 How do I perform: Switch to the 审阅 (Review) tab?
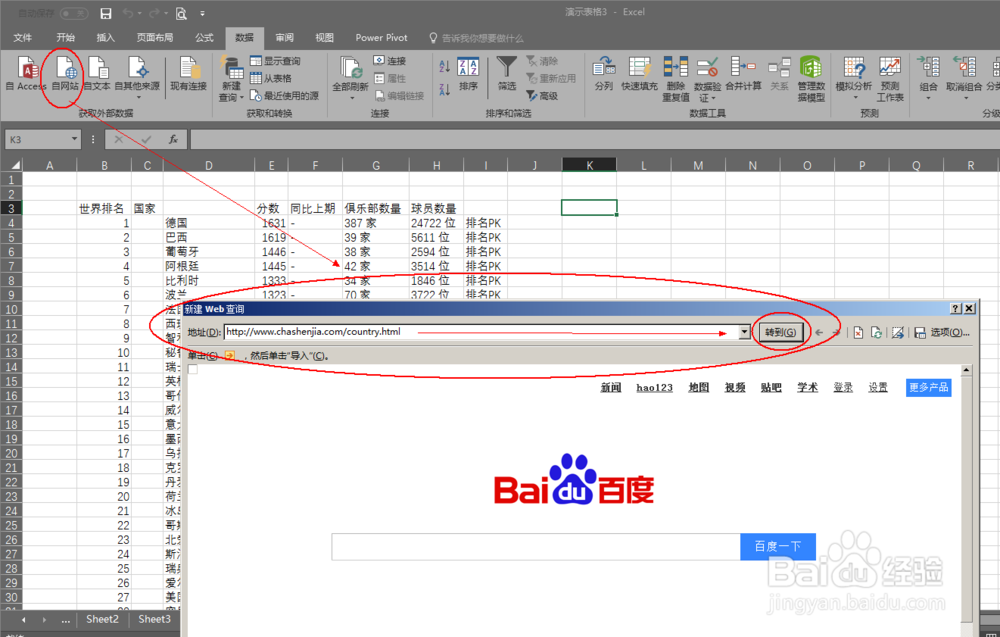coord(284,38)
